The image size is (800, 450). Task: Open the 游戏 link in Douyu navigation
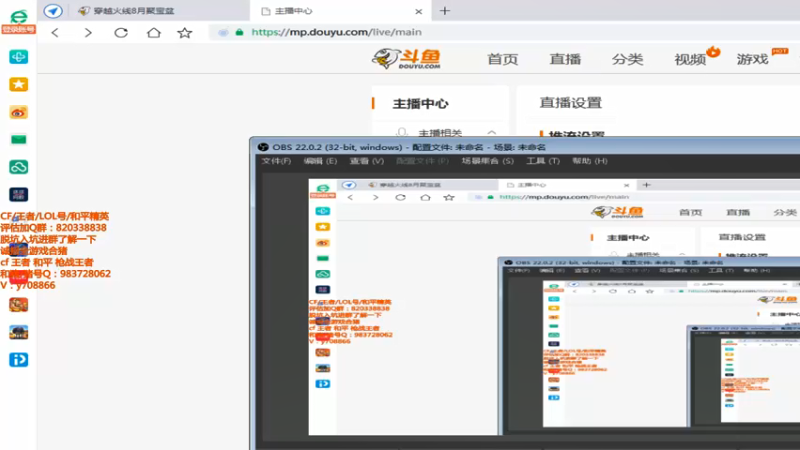pyautogui.click(x=752, y=59)
